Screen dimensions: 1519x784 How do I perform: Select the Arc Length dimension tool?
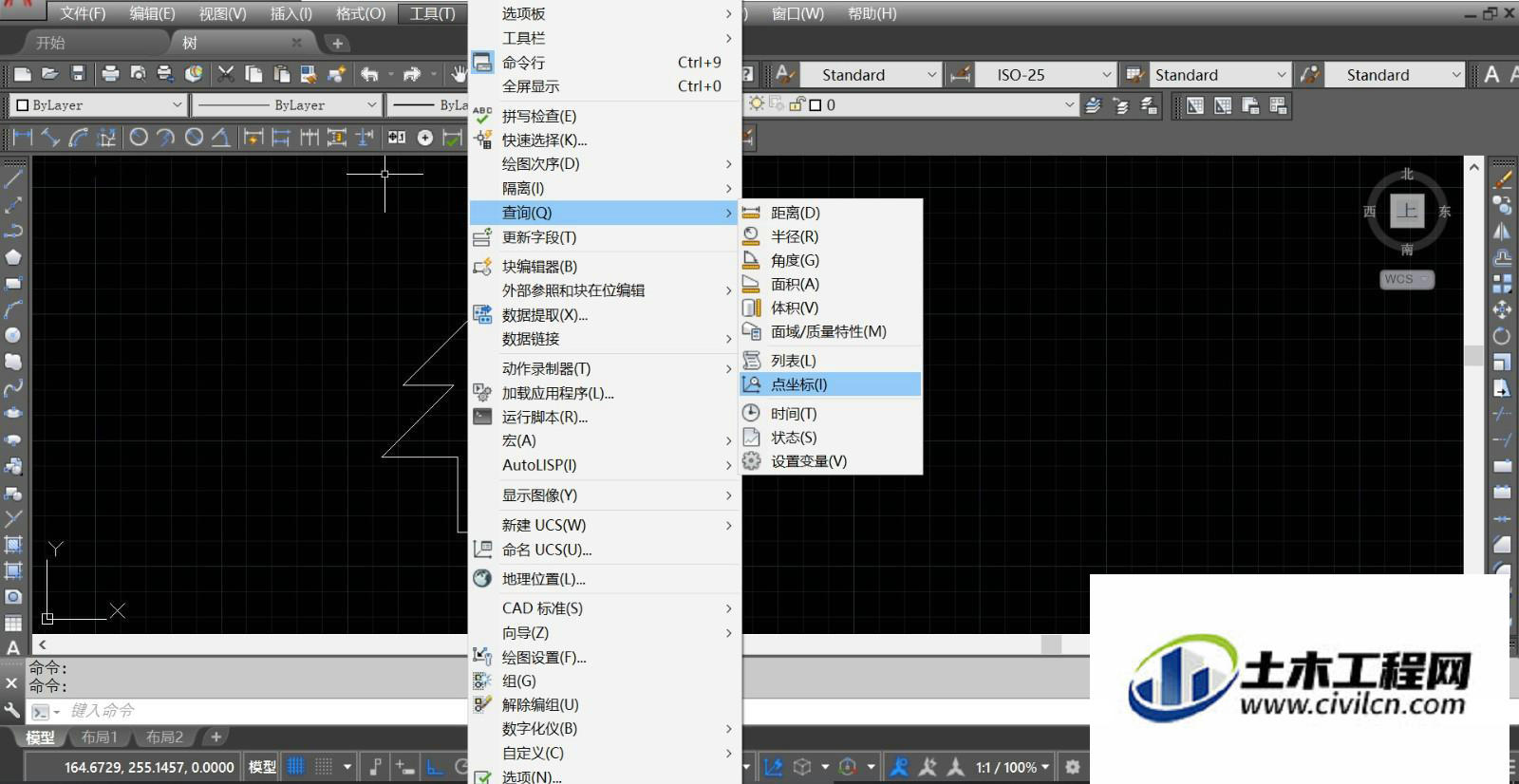(79, 138)
